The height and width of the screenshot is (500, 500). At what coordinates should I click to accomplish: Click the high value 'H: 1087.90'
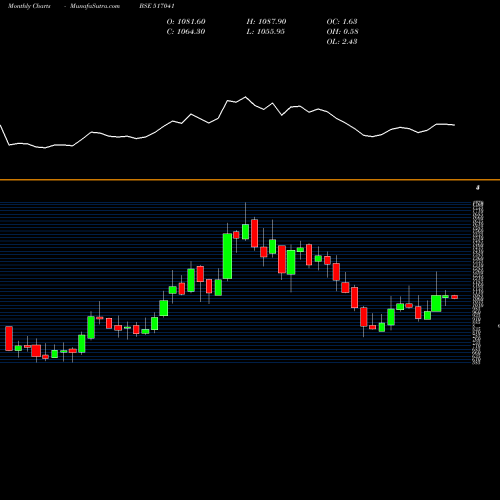[266, 22]
